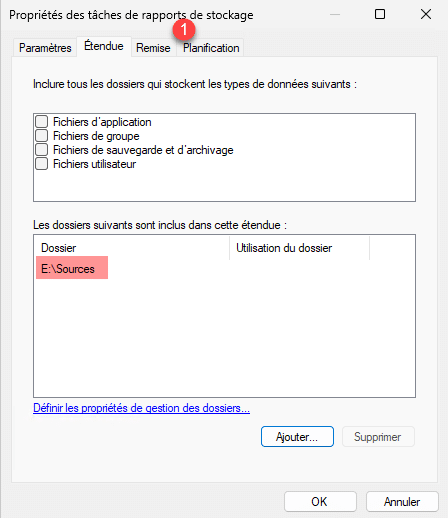Click the Ajouter... button
Screen dimensions: 448x518
pos(297,437)
